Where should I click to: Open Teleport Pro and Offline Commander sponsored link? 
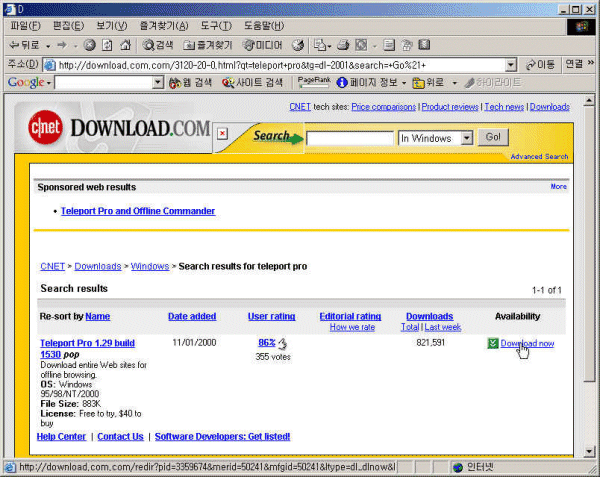138,211
